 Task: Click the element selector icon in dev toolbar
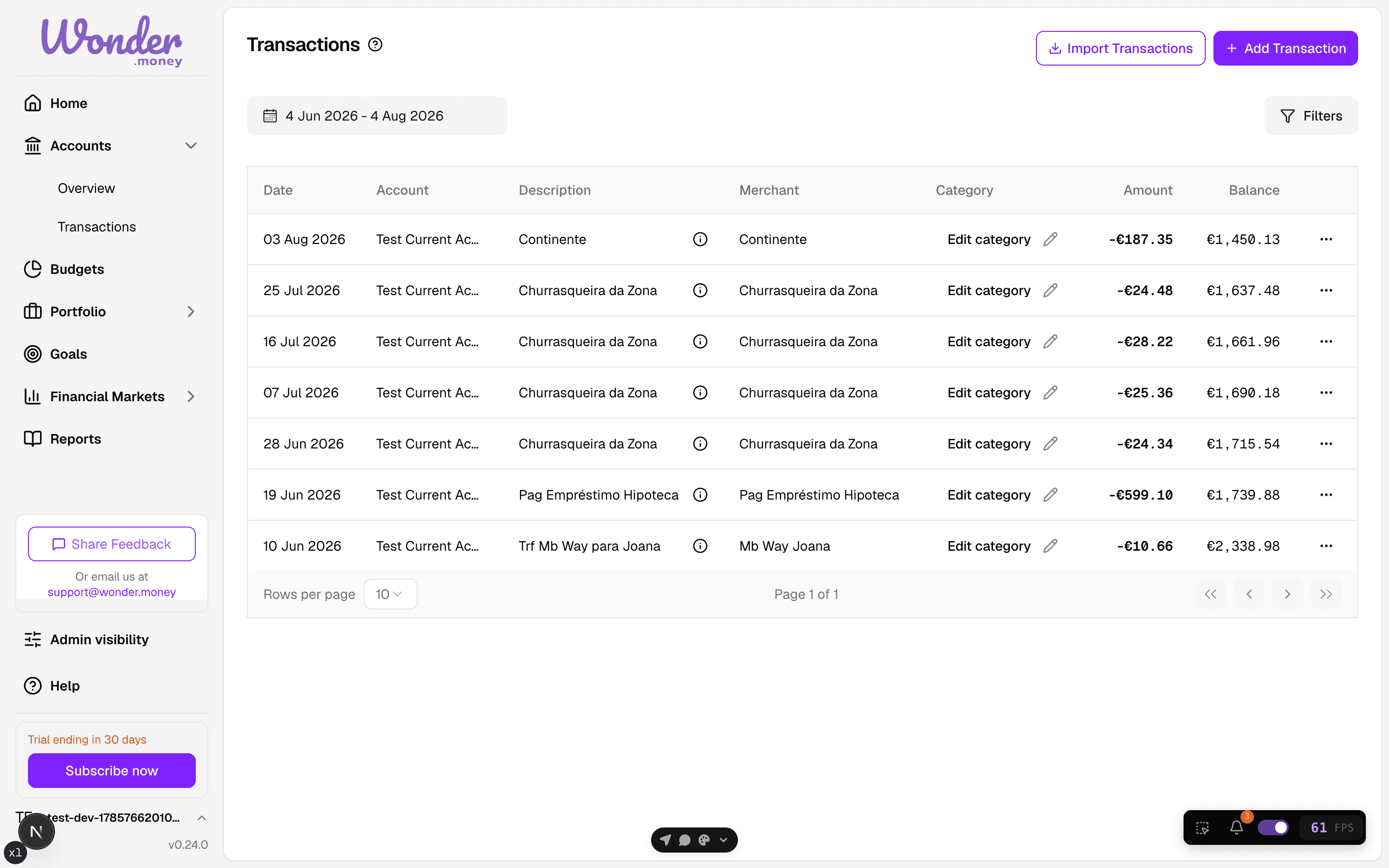pyautogui.click(x=1202, y=828)
